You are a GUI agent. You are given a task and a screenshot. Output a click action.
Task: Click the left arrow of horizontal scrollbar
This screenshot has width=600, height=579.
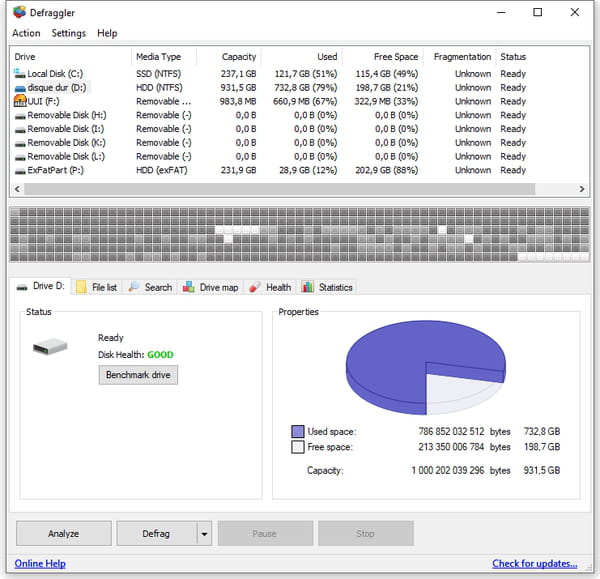click(17, 189)
